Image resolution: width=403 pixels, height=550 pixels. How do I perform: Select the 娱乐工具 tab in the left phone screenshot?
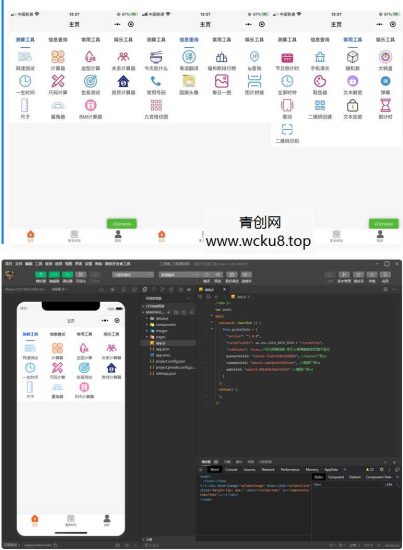point(123,40)
